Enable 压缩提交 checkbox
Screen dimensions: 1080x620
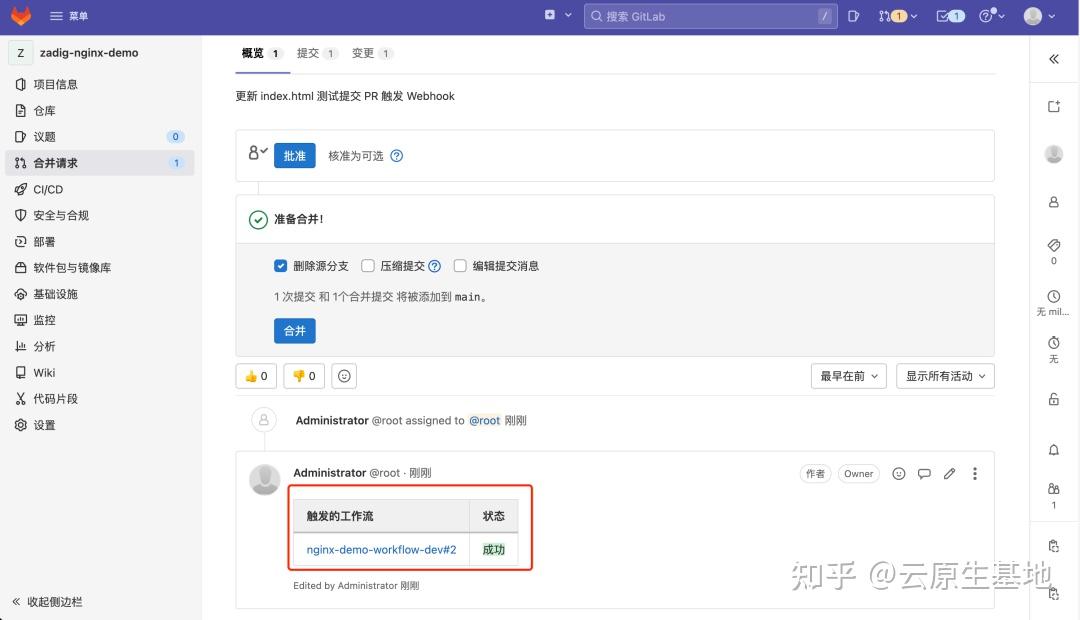pyautogui.click(x=369, y=265)
